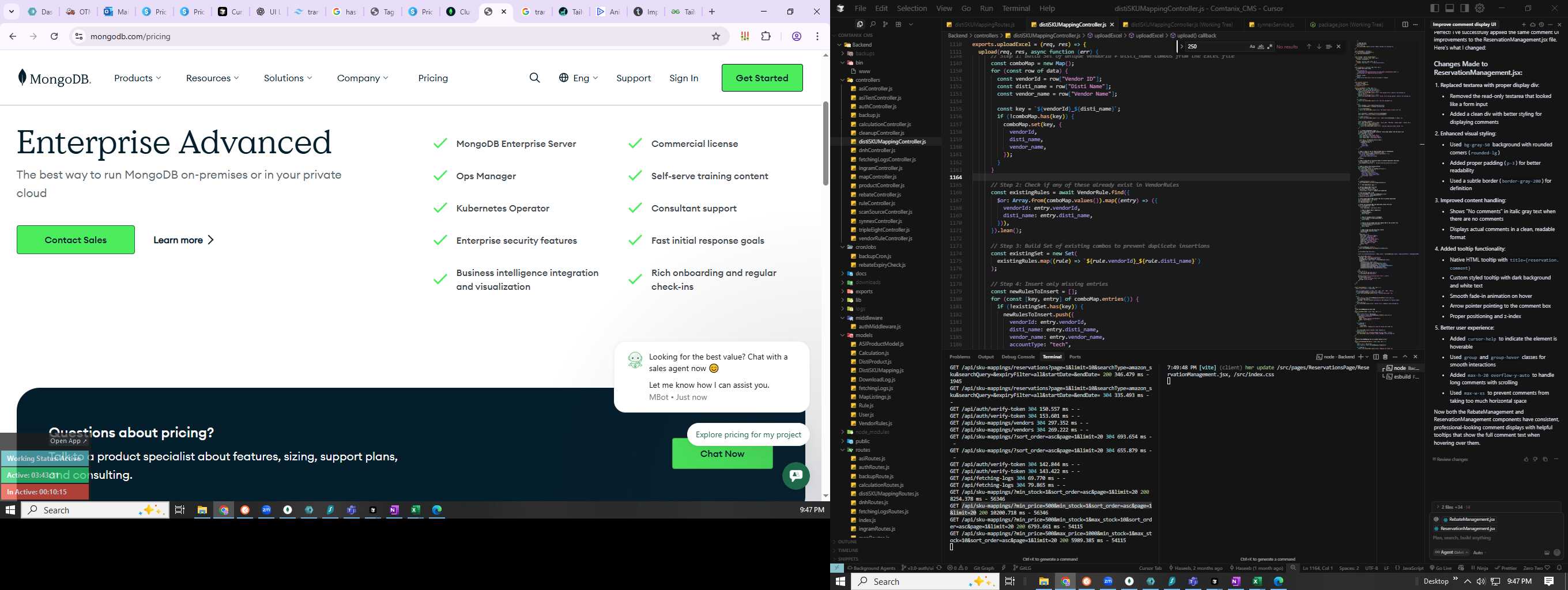Open Source Control icon in Cursor sidebar
This screenshot has height=590, width=1568.
pos(885,25)
